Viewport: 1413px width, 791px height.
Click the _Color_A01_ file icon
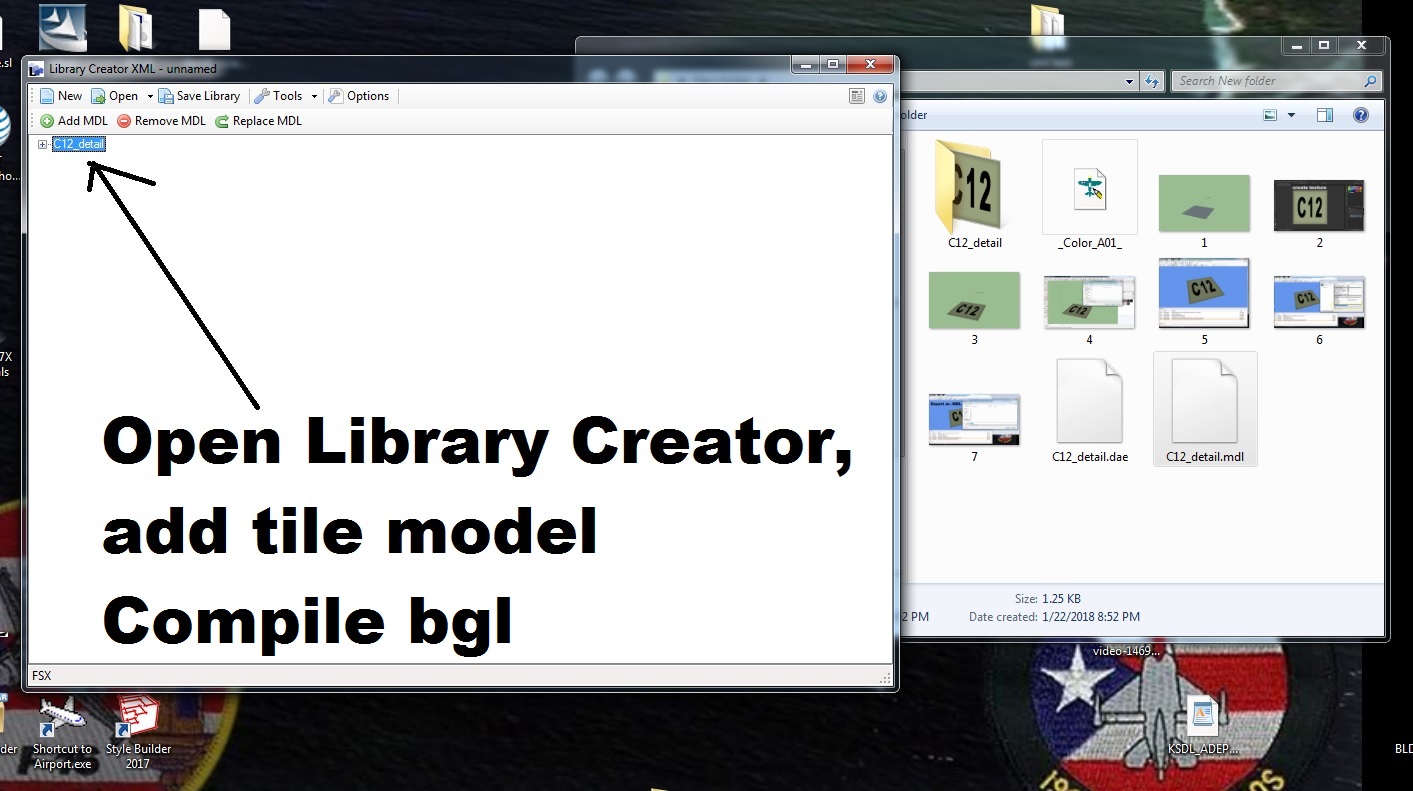tap(1089, 190)
